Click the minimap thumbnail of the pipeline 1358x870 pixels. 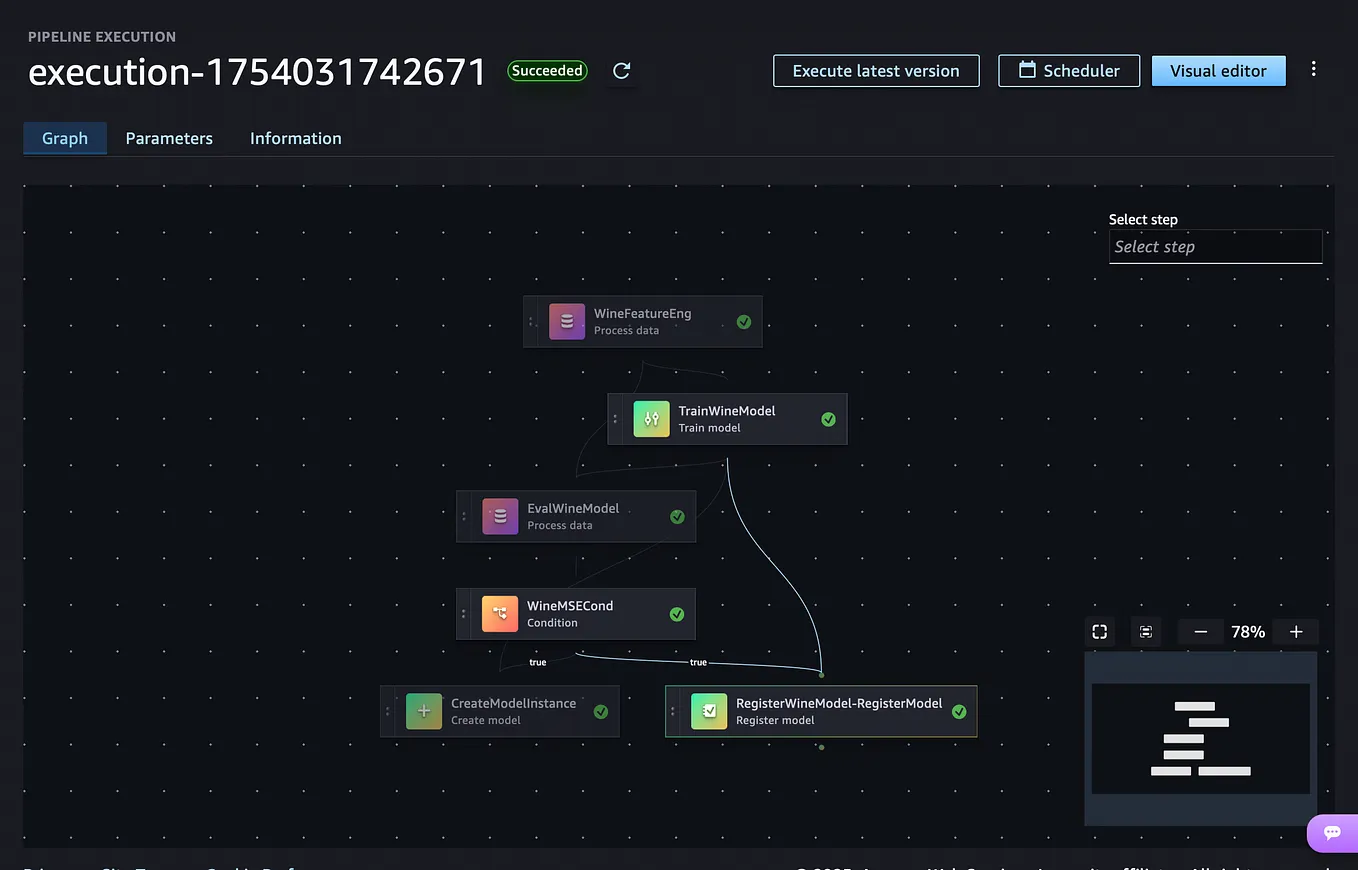[1200, 739]
